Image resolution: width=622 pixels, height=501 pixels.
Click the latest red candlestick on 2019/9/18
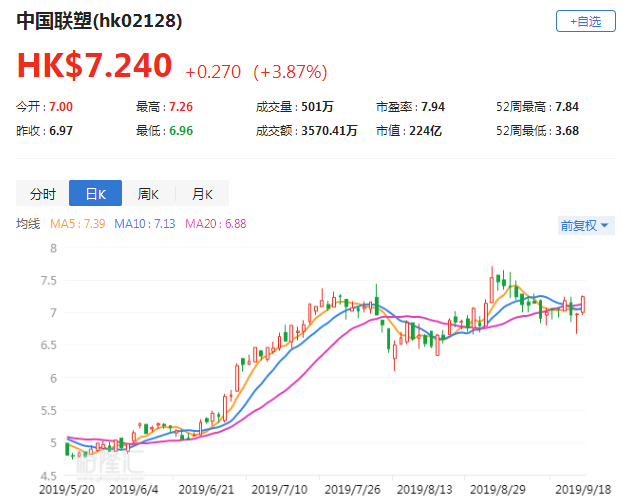point(583,305)
